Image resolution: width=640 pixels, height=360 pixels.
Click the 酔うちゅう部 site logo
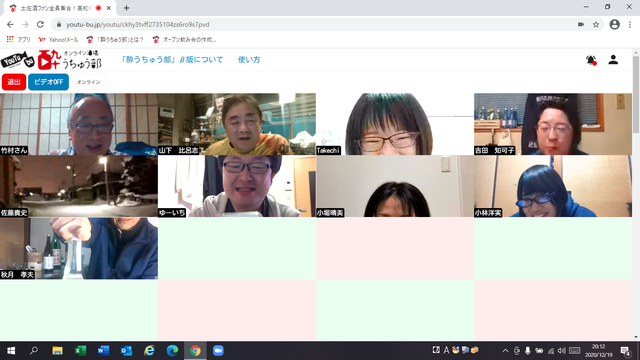[69, 60]
